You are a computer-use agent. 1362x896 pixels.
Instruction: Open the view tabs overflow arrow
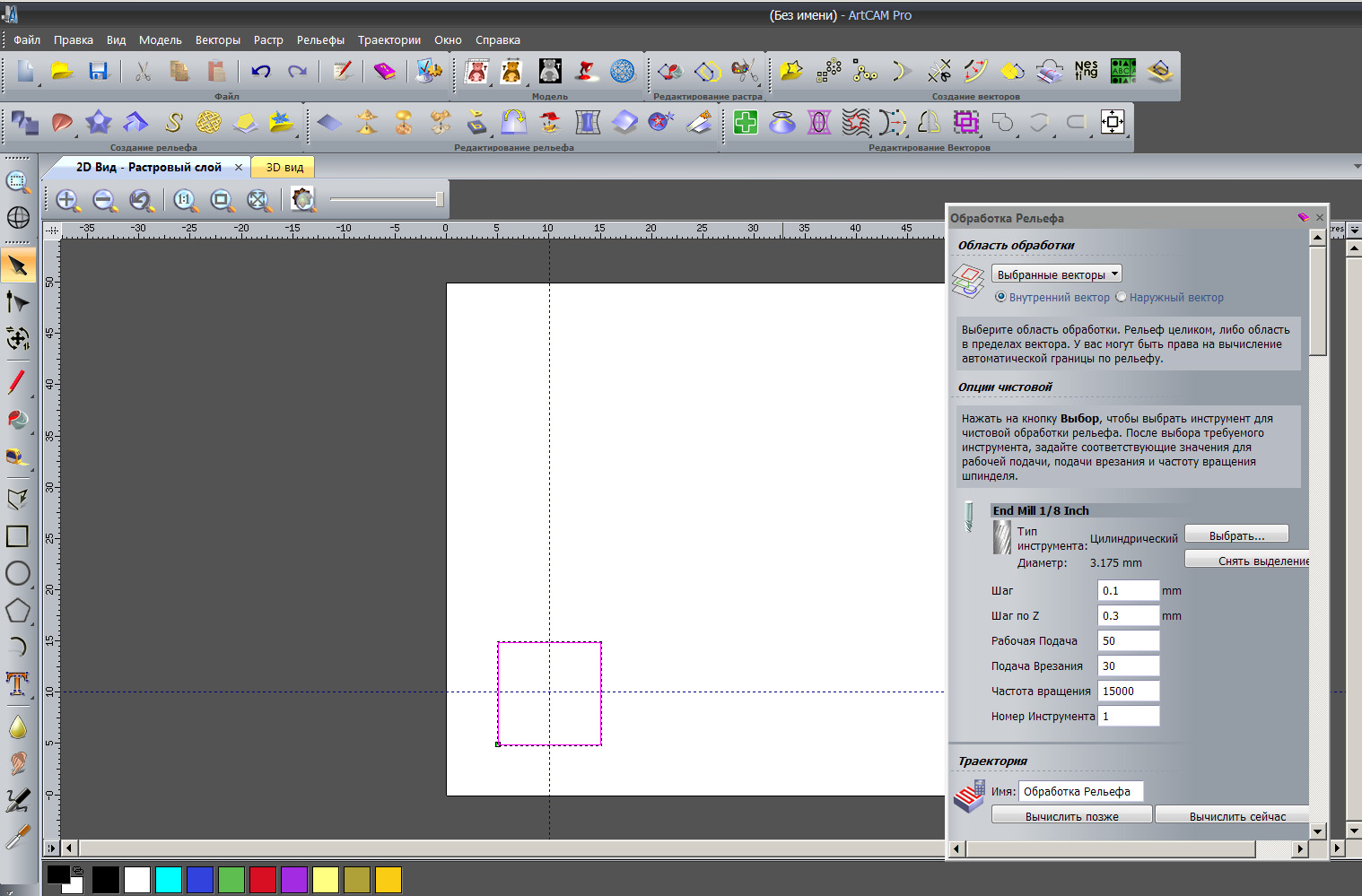[1356, 167]
